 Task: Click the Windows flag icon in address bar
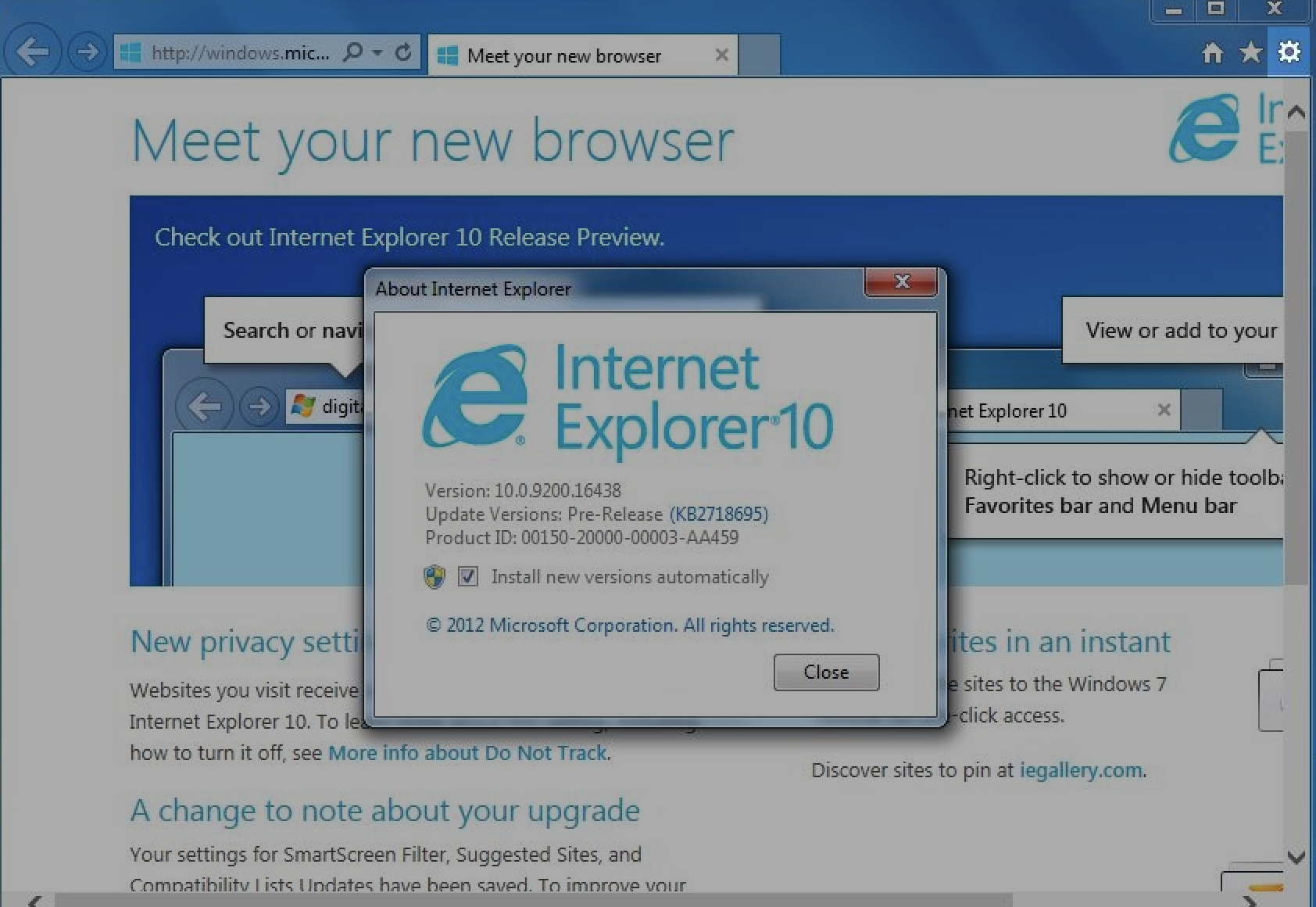[x=130, y=52]
